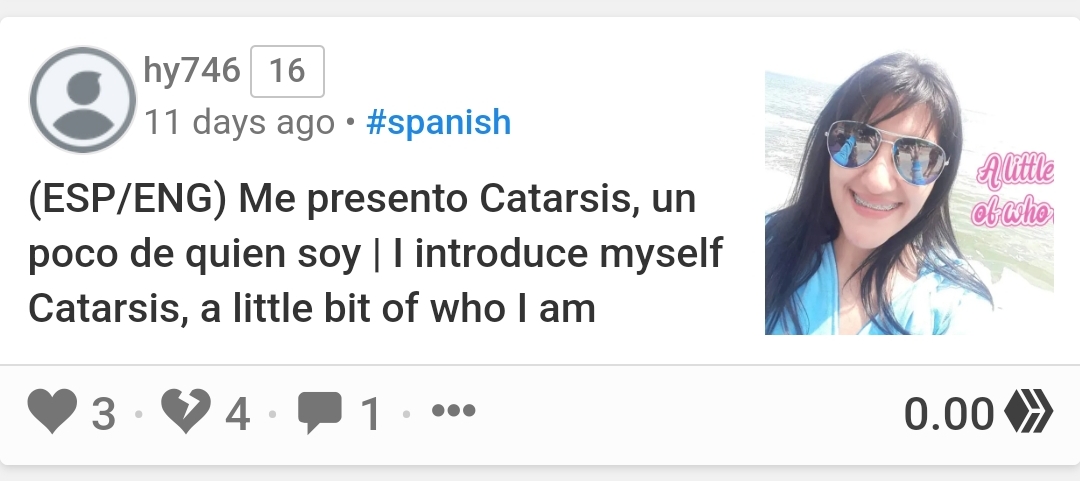Show the downvoters from the 4 count
Image resolution: width=1080 pixels, height=481 pixels.
pos(238,413)
